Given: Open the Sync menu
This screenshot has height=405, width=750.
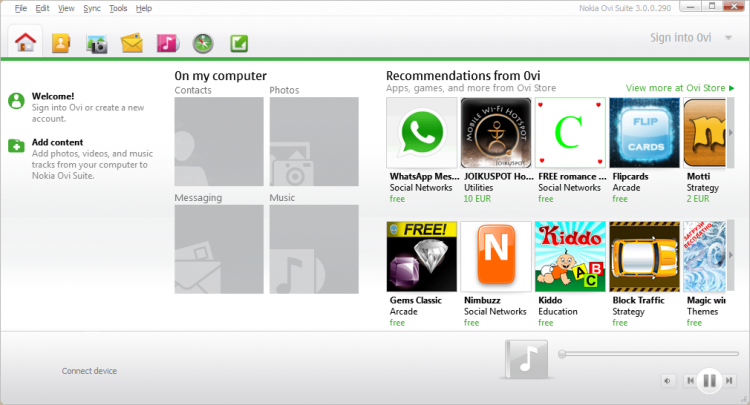Looking at the screenshot, I should [x=92, y=8].
